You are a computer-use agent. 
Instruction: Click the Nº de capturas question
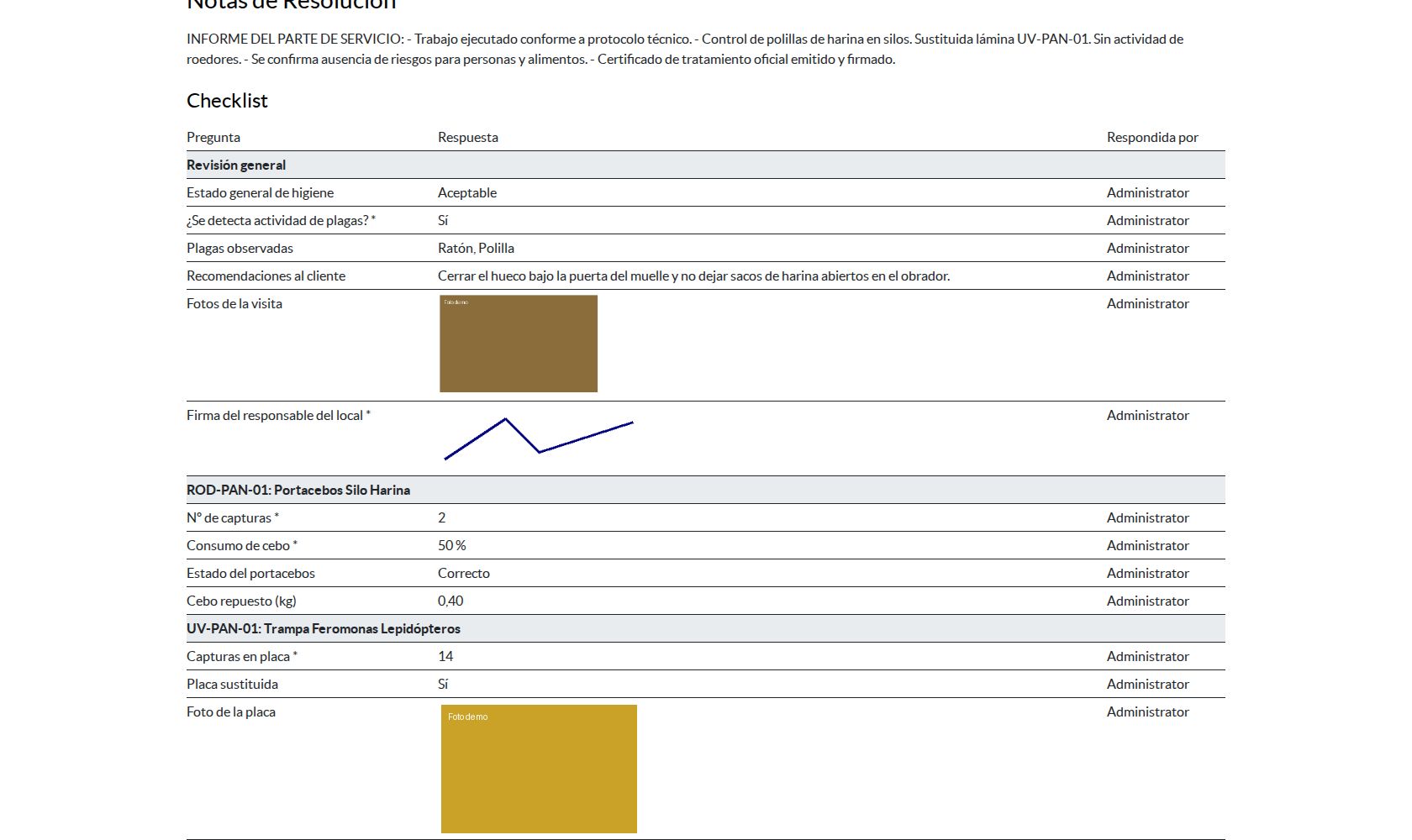tap(233, 517)
